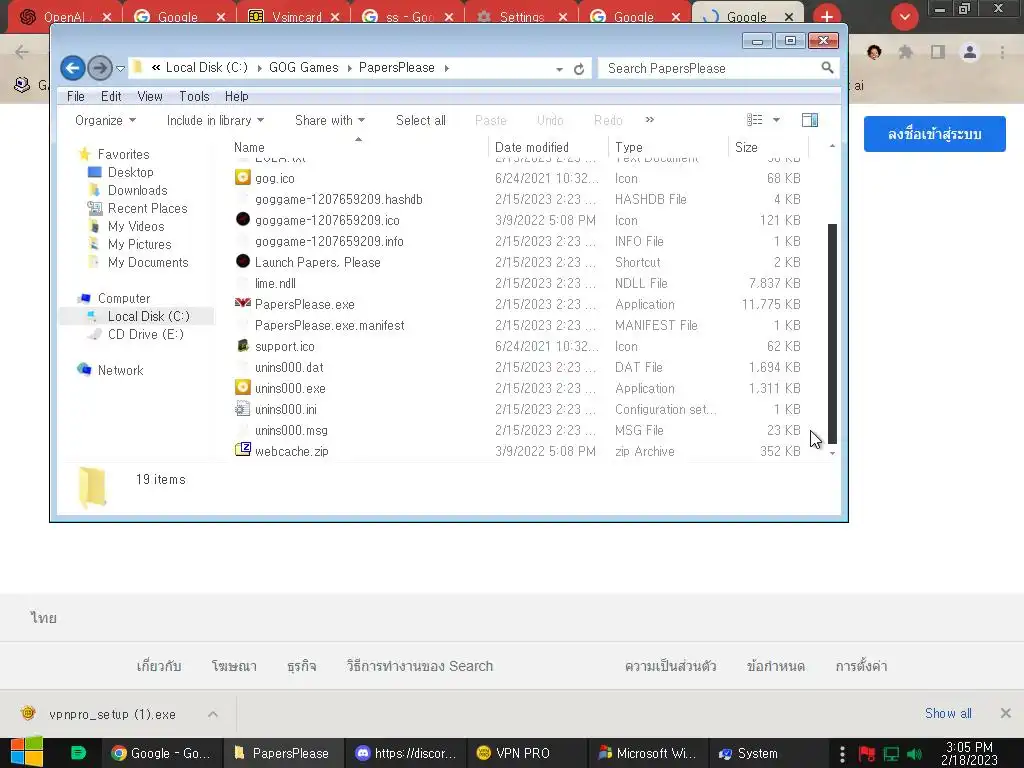Image resolution: width=1024 pixels, height=768 pixels.
Task: Open the Organize dropdown
Action: point(106,120)
